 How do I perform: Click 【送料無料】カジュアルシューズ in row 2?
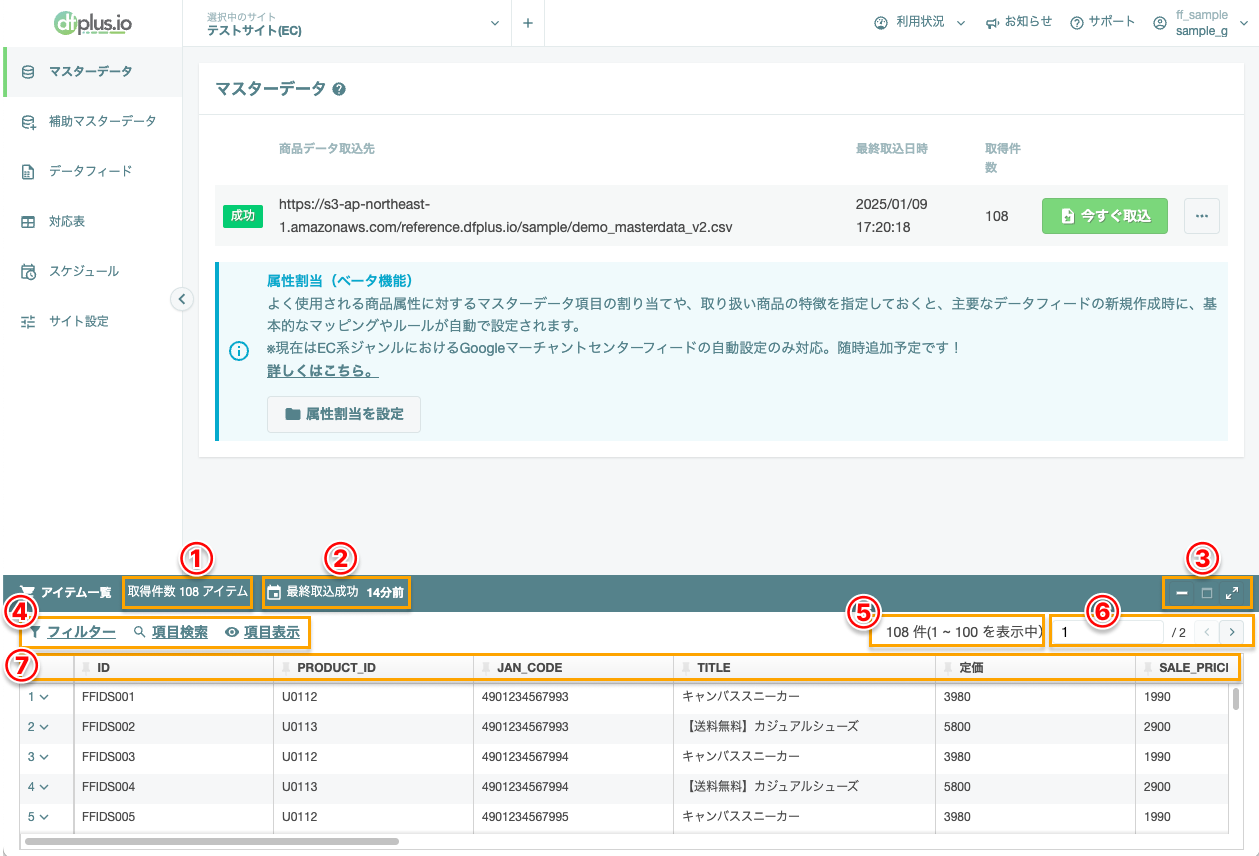coord(771,726)
